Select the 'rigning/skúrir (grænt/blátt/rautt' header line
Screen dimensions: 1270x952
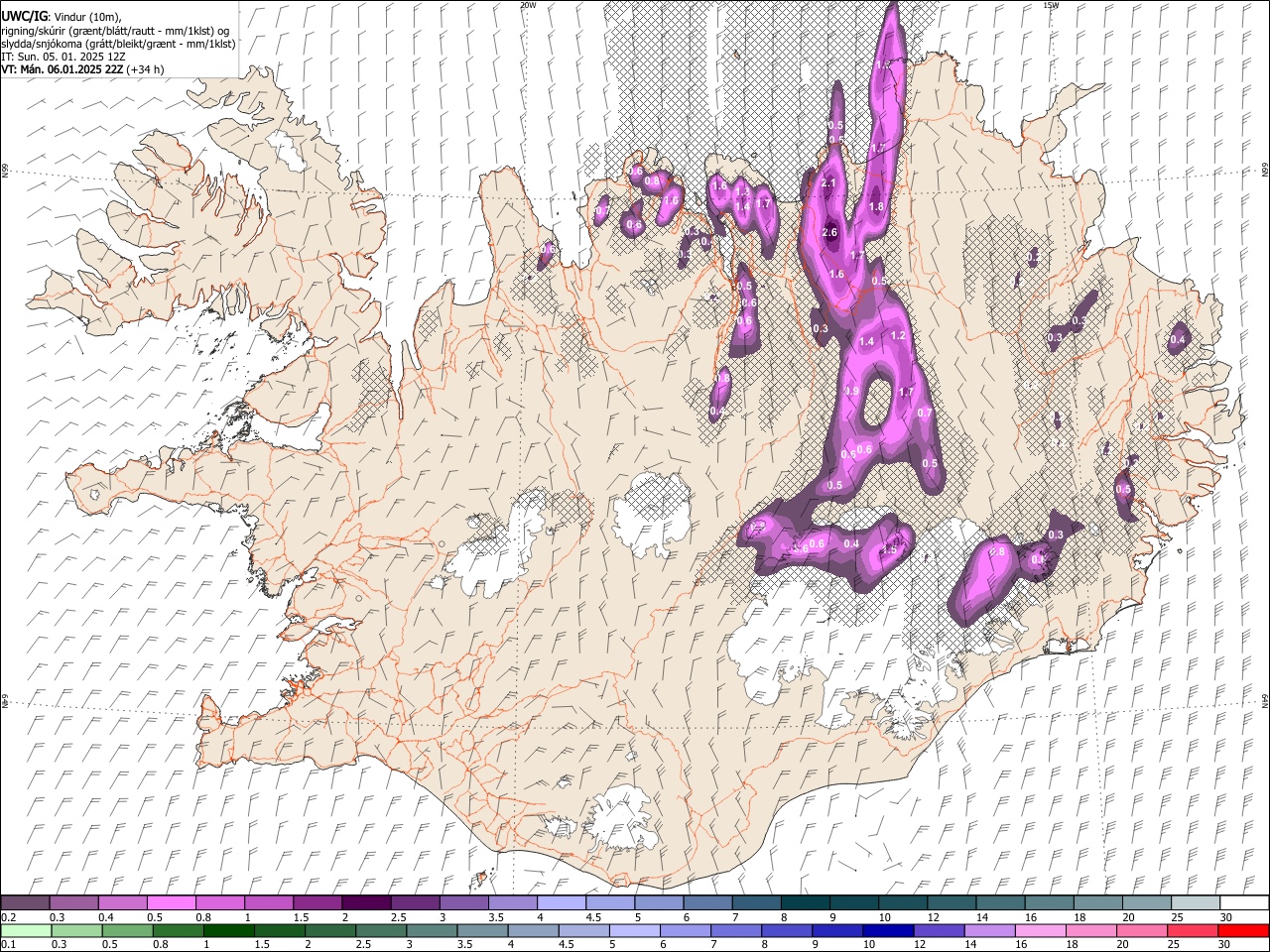click(x=115, y=30)
